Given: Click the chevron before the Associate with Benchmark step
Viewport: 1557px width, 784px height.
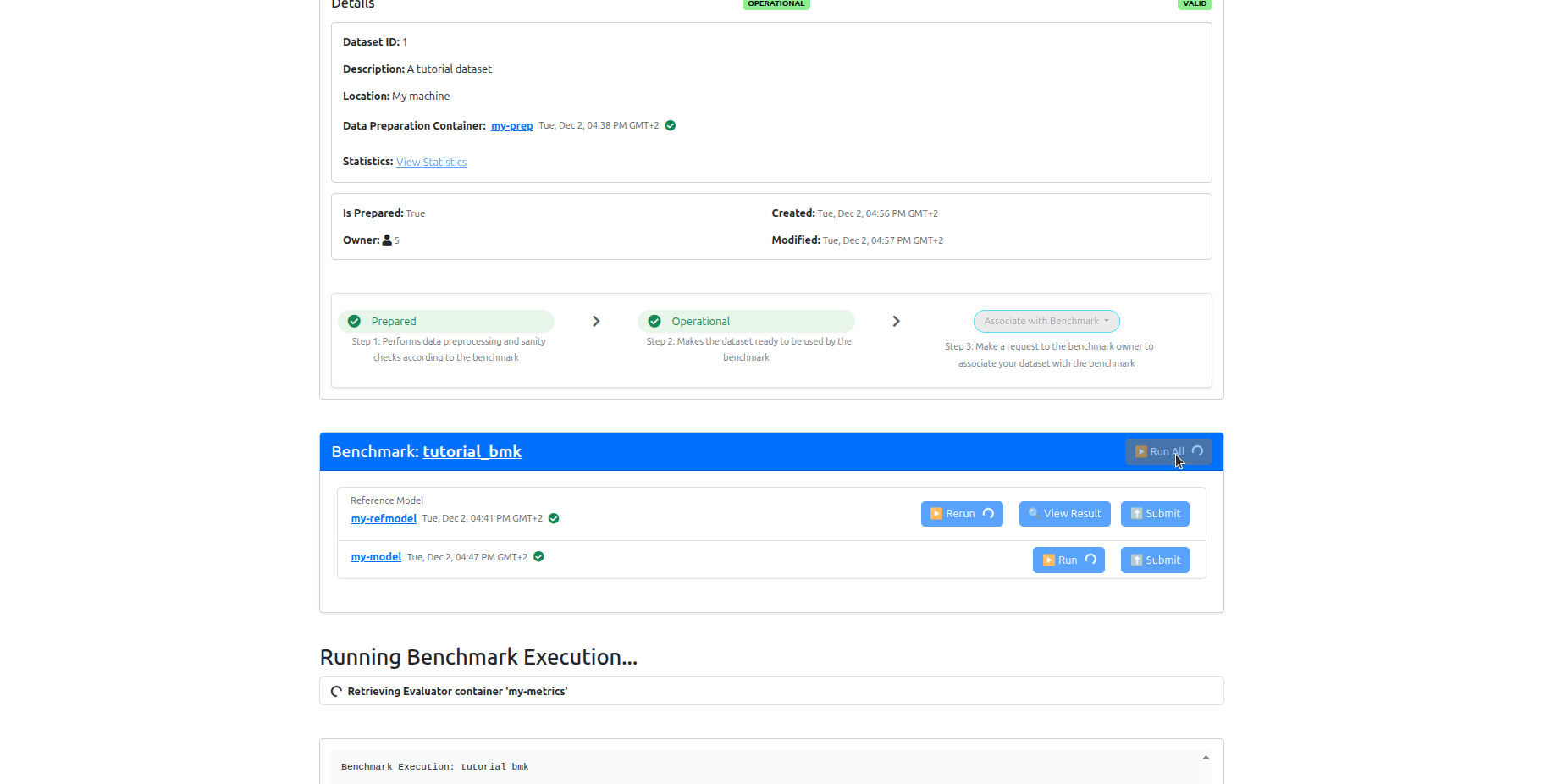Looking at the screenshot, I should (x=896, y=321).
